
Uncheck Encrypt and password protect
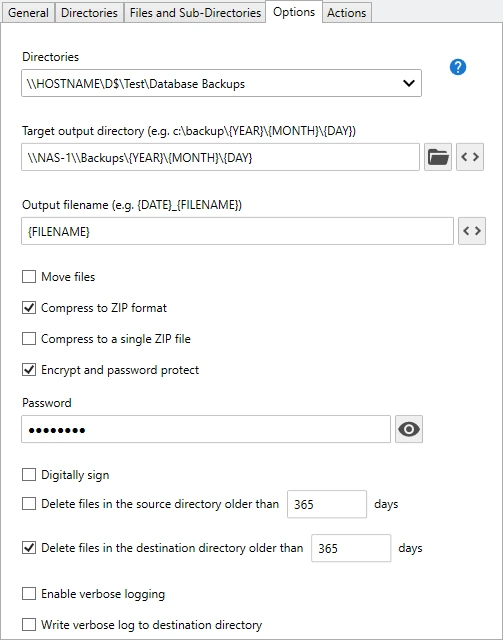(29, 370)
